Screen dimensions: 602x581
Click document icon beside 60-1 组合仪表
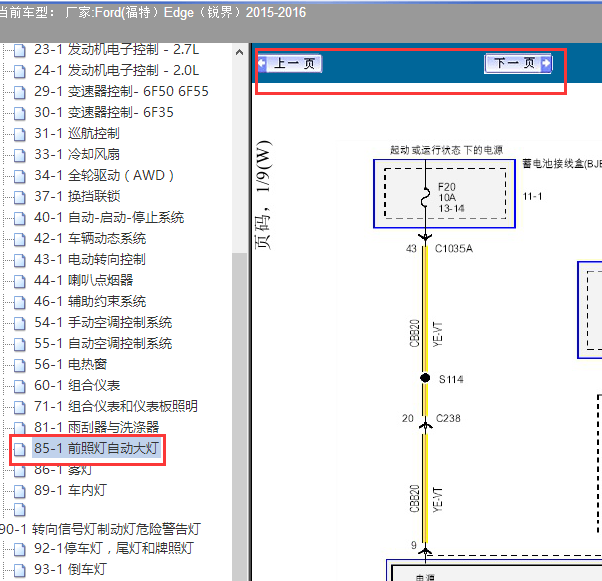tap(20, 386)
